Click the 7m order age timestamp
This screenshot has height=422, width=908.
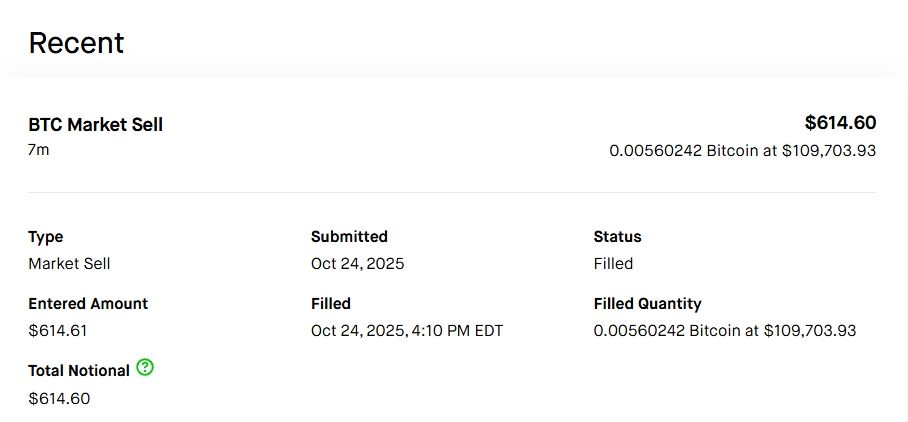point(39,150)
